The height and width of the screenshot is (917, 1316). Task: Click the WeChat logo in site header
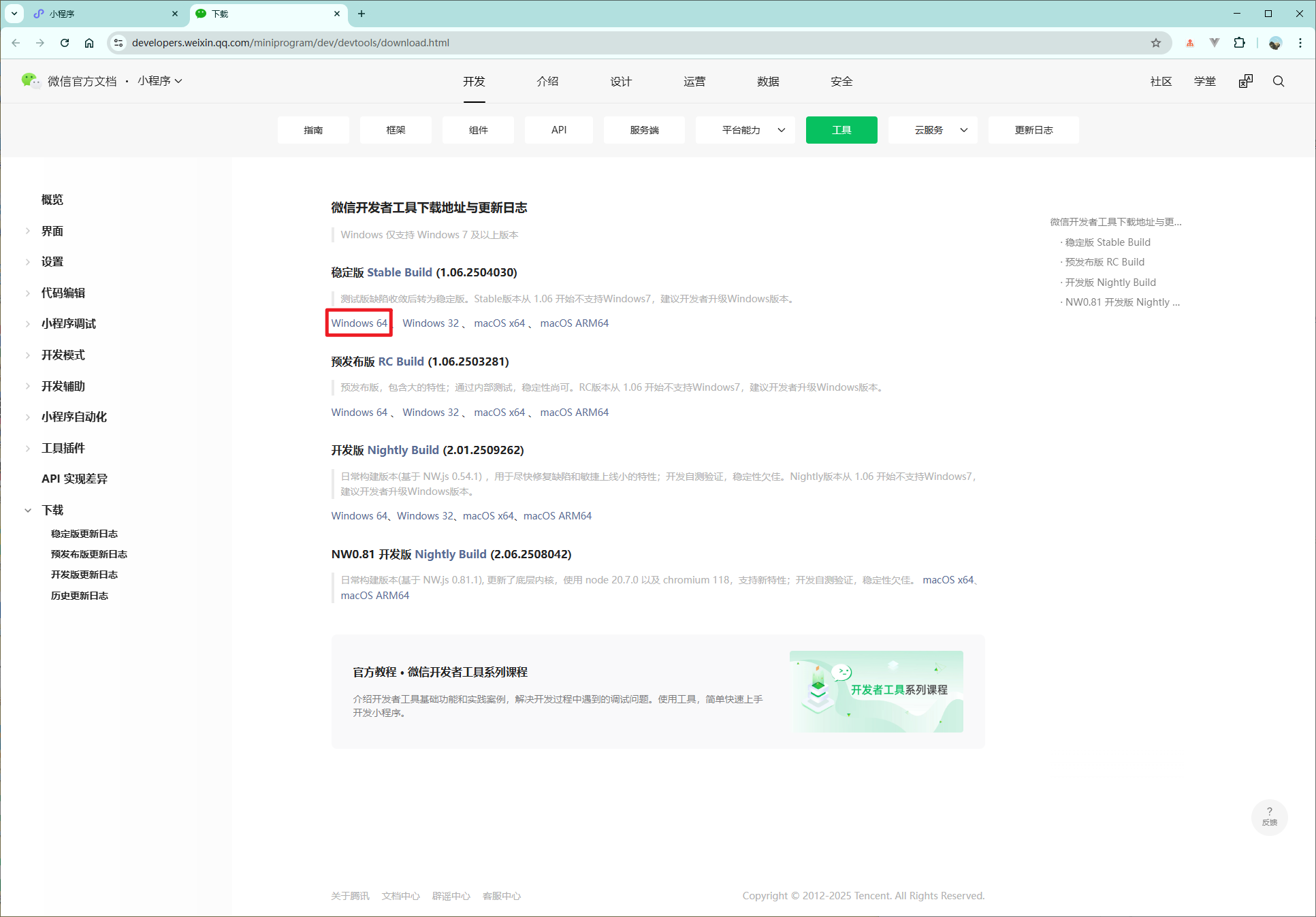pyautogui.click(x=31, y=81)
